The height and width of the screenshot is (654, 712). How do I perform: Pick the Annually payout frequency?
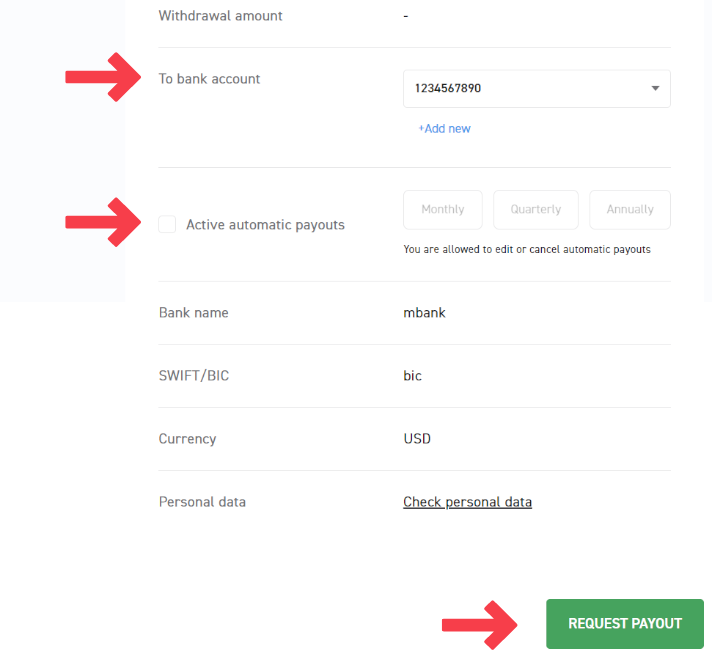[x=630, y=210]
